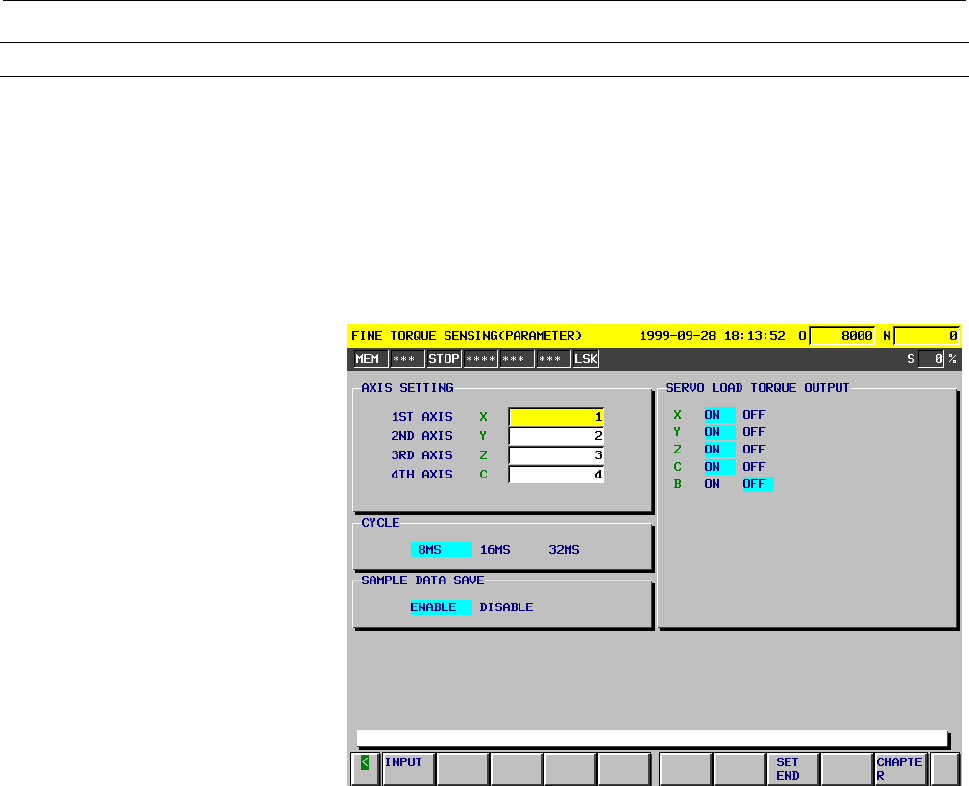The width and height of the screenshot is (969, 786).
Task: Click the SAMPLE DATA SAVE group label
Action: point(423,580)
